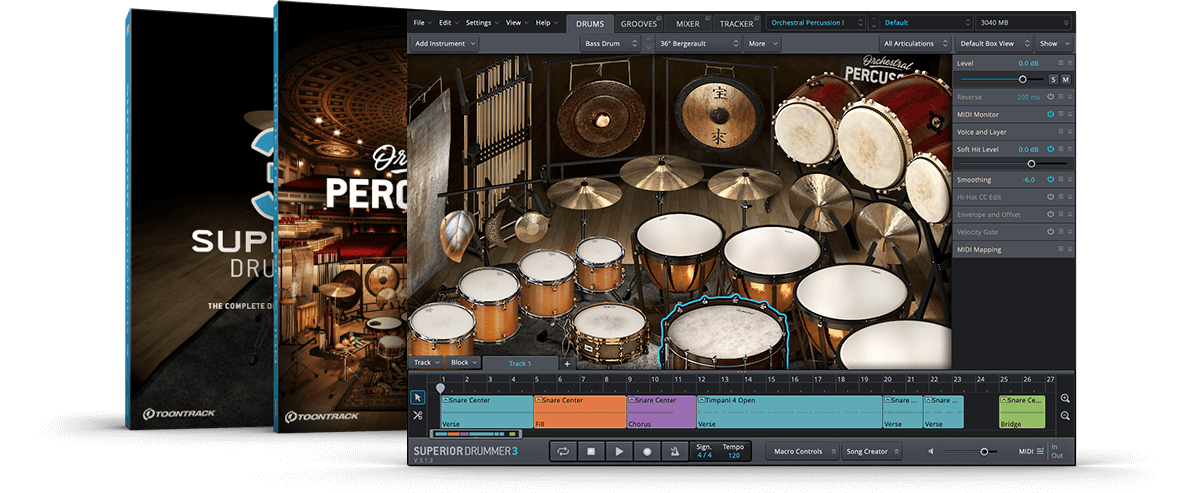Image resolution: width=1200 pixels, height=493 pixels.
Task: Open the 36" Bergerault drum selector
Action: click(x=699, y=43)
